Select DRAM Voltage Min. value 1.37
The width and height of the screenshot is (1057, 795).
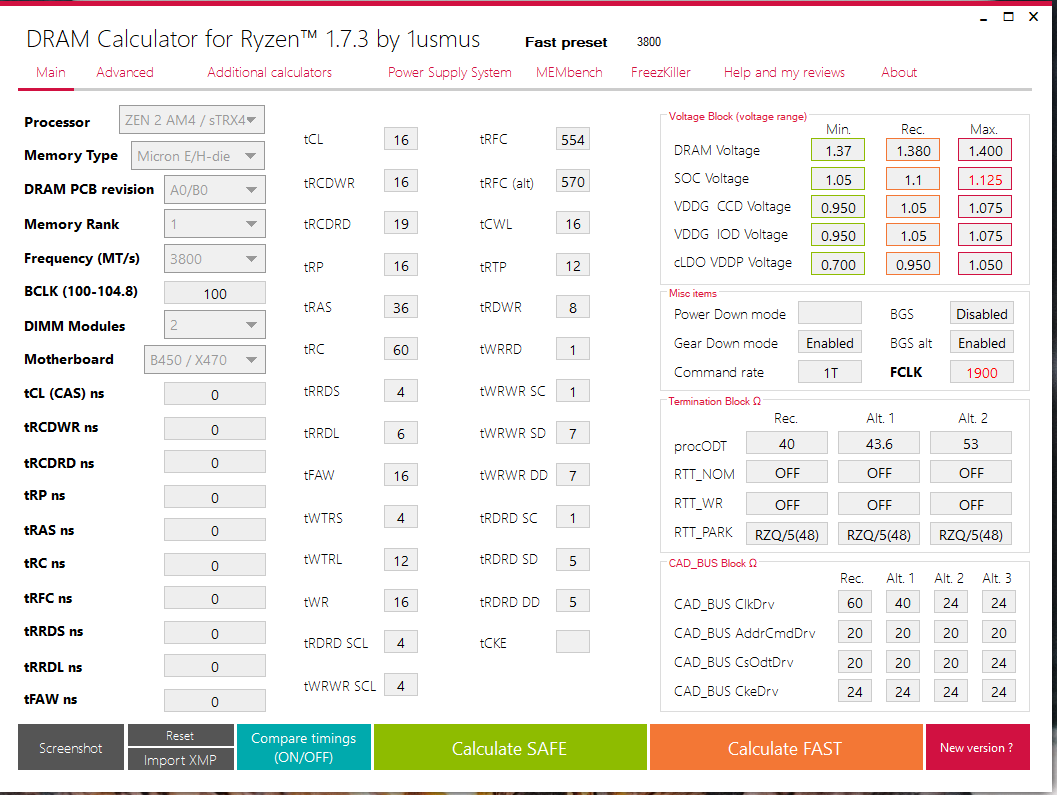839,150
